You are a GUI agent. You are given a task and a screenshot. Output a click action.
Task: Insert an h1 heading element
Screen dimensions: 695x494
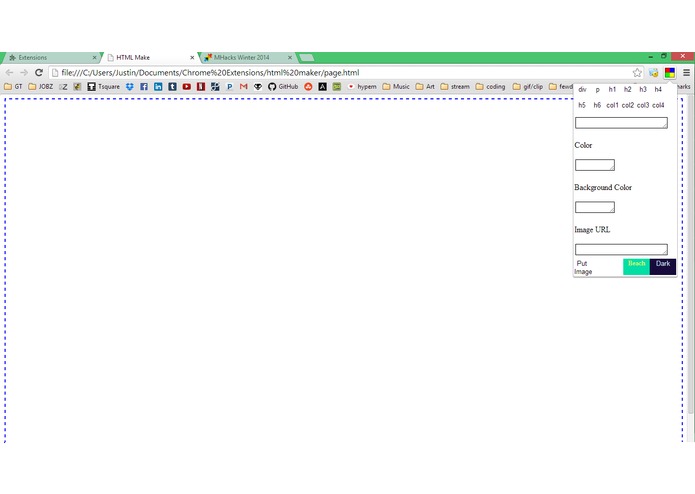tap(612, 89)
